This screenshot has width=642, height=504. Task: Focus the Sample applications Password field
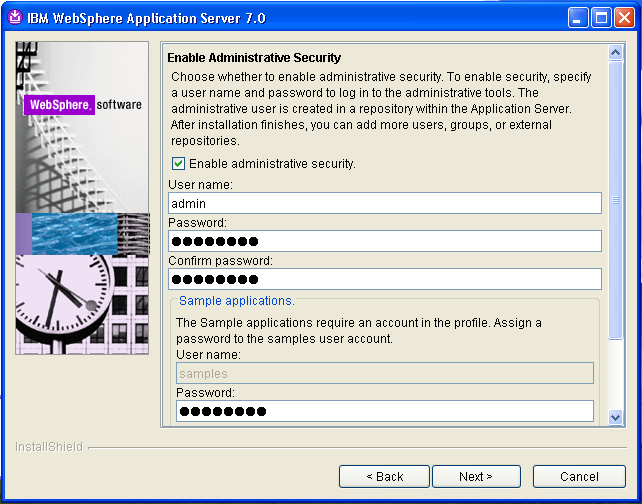pos(384,411)
